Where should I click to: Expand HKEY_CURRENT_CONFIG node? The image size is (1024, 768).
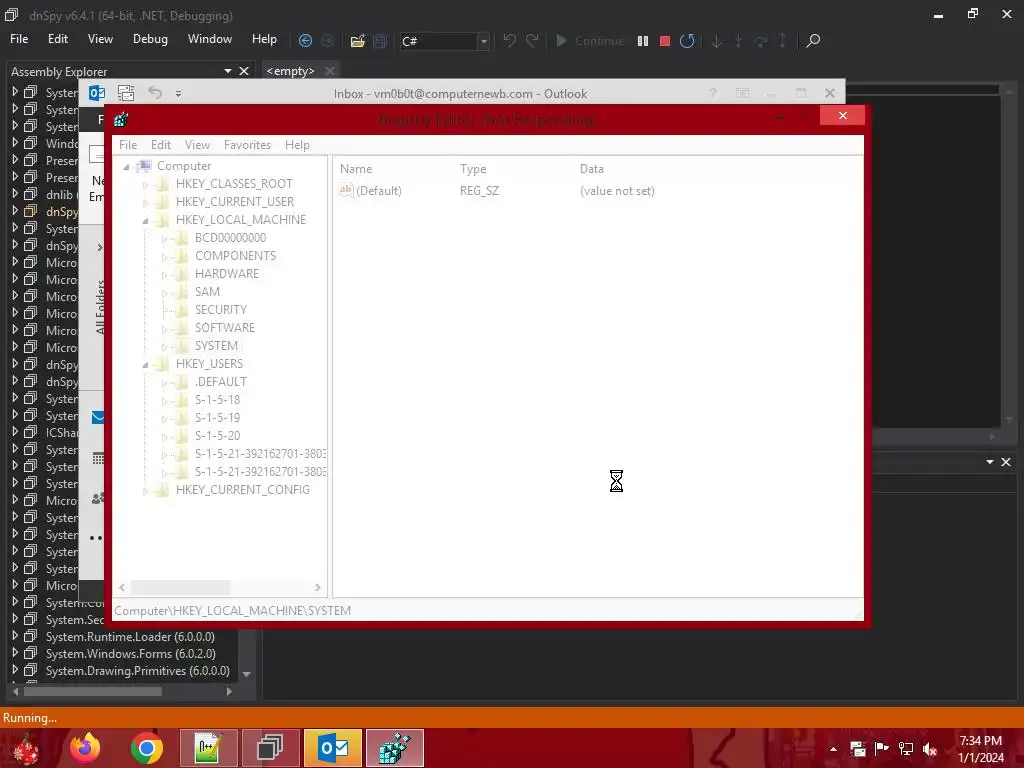[146, 490]
